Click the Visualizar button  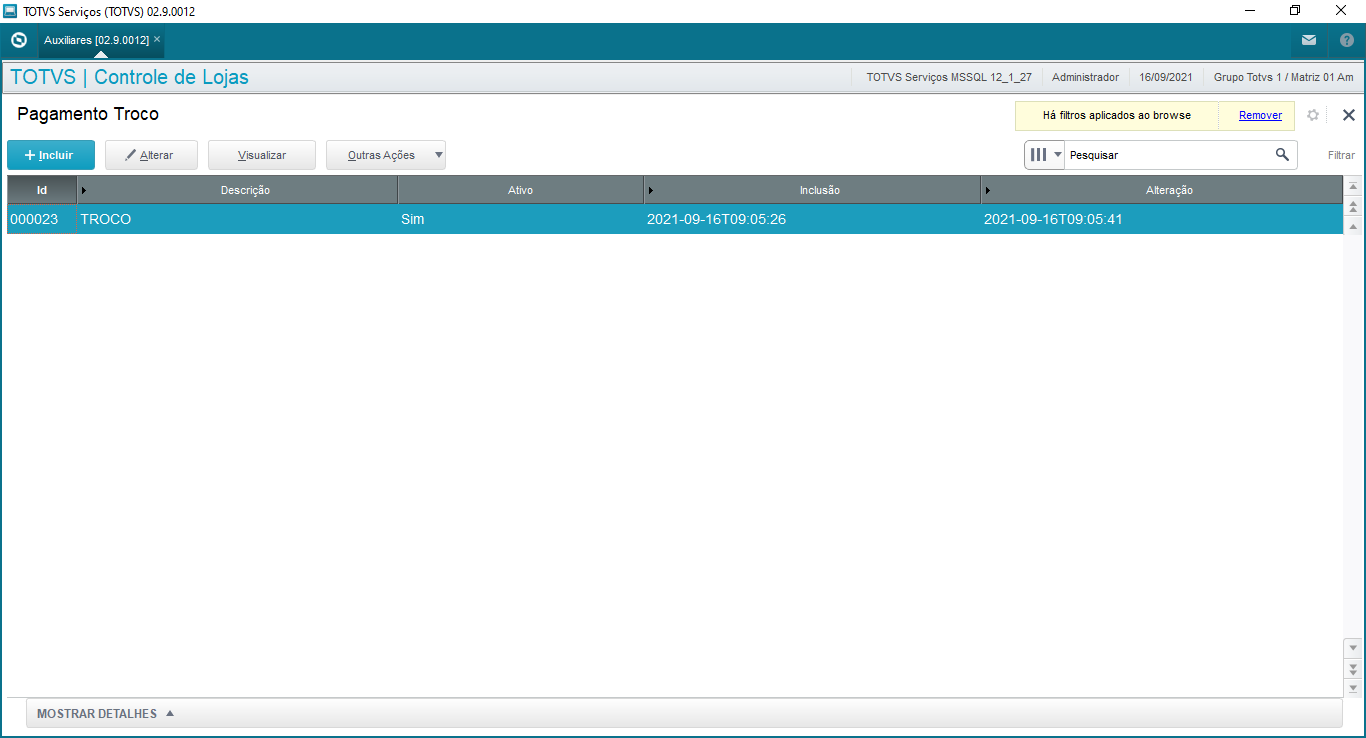point(262,155)
